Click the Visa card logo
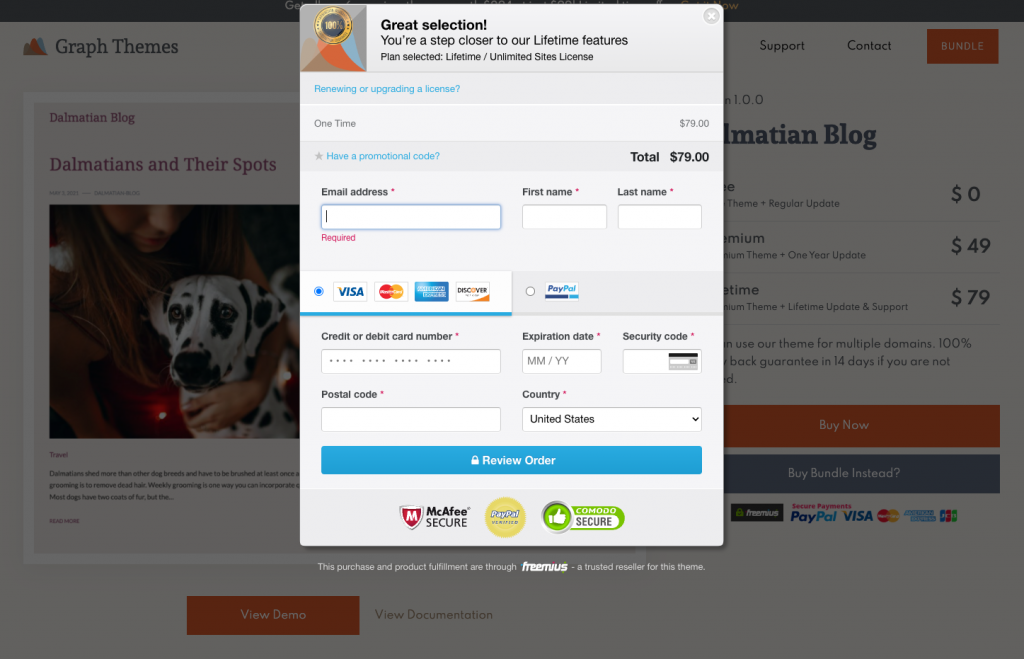This screenshot has width=1024, height=659. click(x=351, y=291)
